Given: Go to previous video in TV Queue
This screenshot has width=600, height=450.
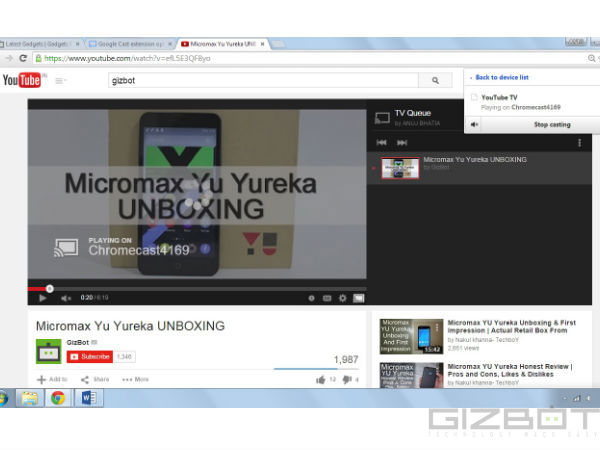Looking at the screenshot, I should (382, 143).
